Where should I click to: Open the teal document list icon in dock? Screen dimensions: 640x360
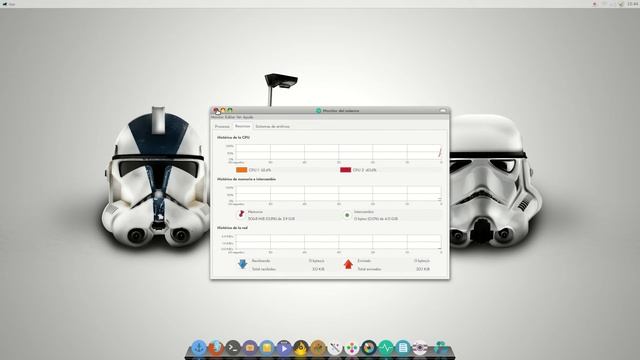point(402,347)
